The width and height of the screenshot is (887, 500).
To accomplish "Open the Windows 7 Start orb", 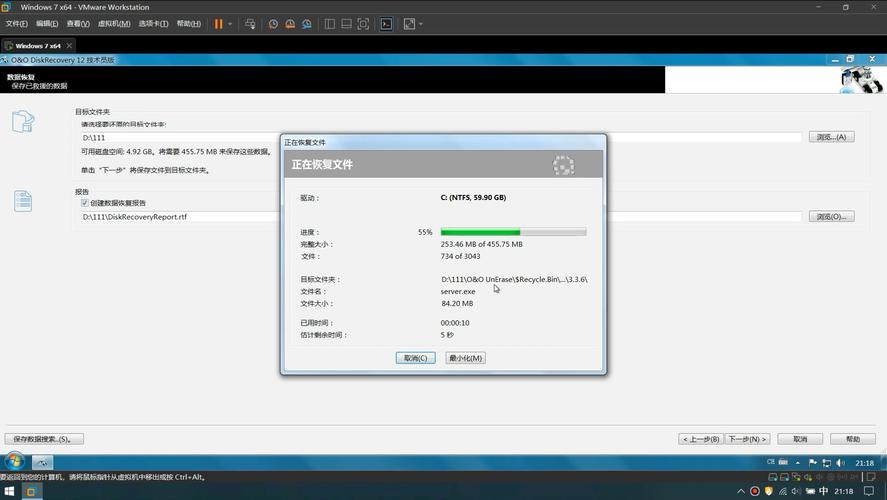I will (x=14, y=462).
